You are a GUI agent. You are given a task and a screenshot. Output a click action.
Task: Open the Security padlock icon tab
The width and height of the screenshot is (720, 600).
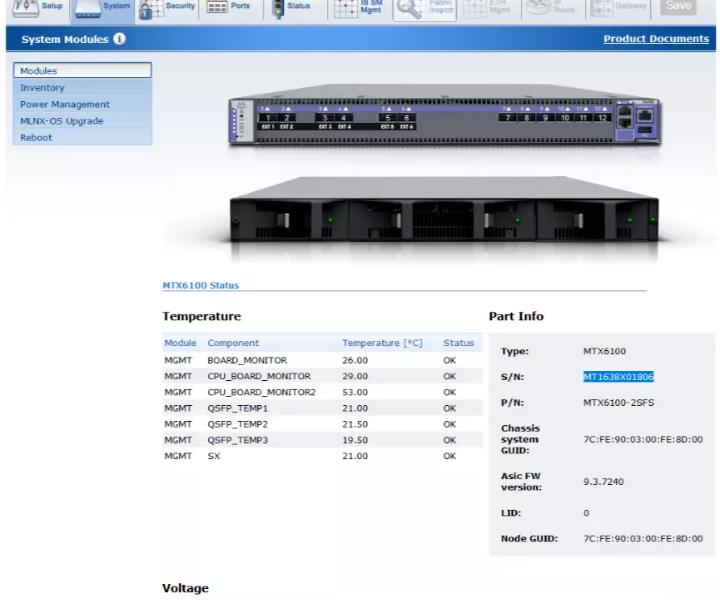click(x=151, y=9)
